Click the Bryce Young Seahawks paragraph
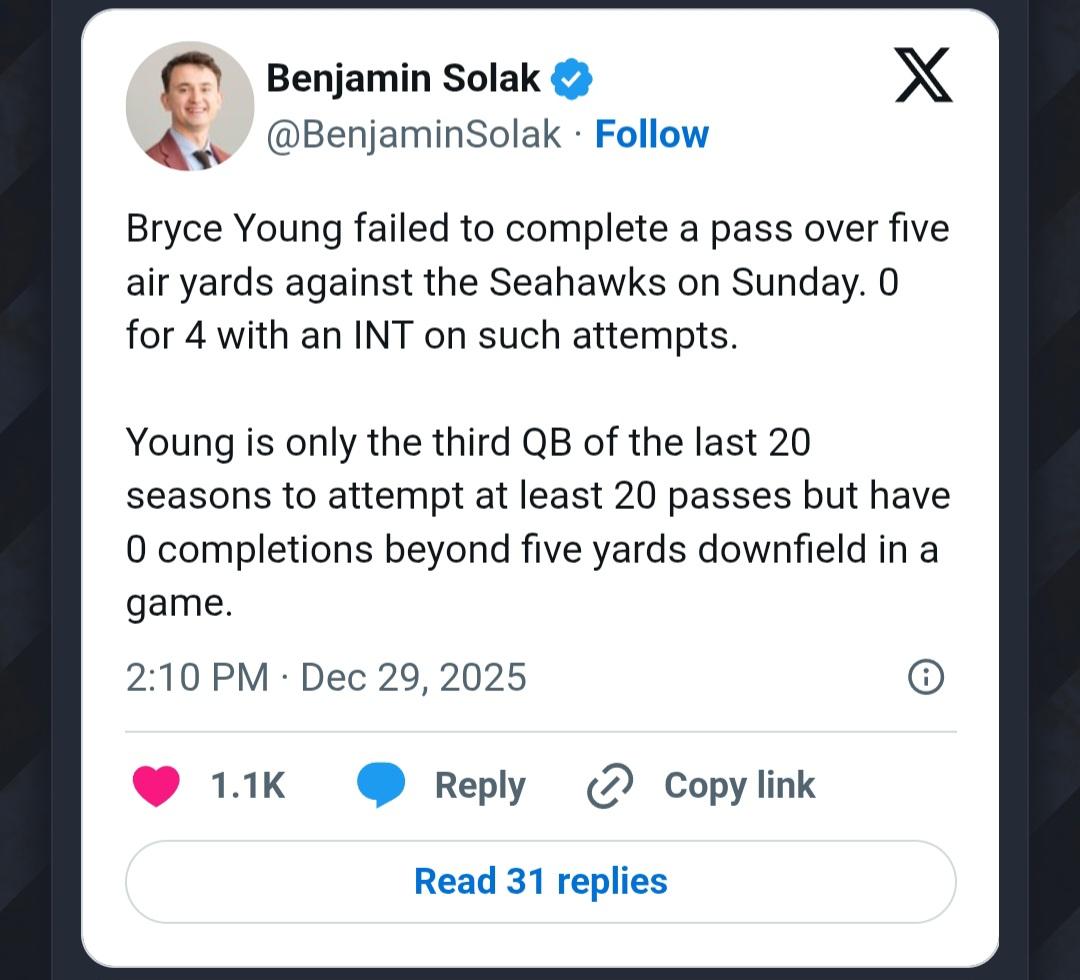This screenshot has width=1080, height=980. tap(537, 283)
